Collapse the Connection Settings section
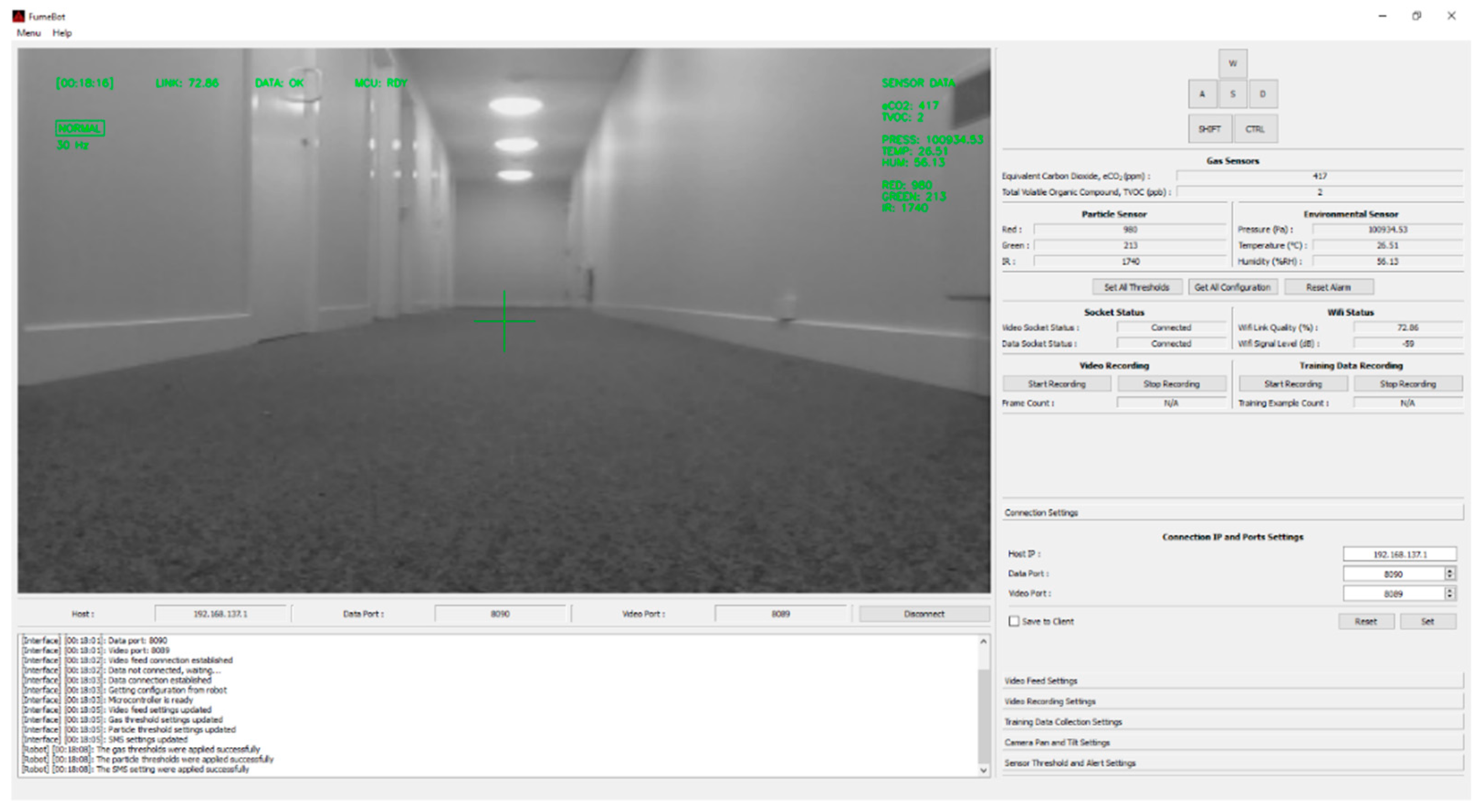The image size is (1481, 812). coord(1232,512)
